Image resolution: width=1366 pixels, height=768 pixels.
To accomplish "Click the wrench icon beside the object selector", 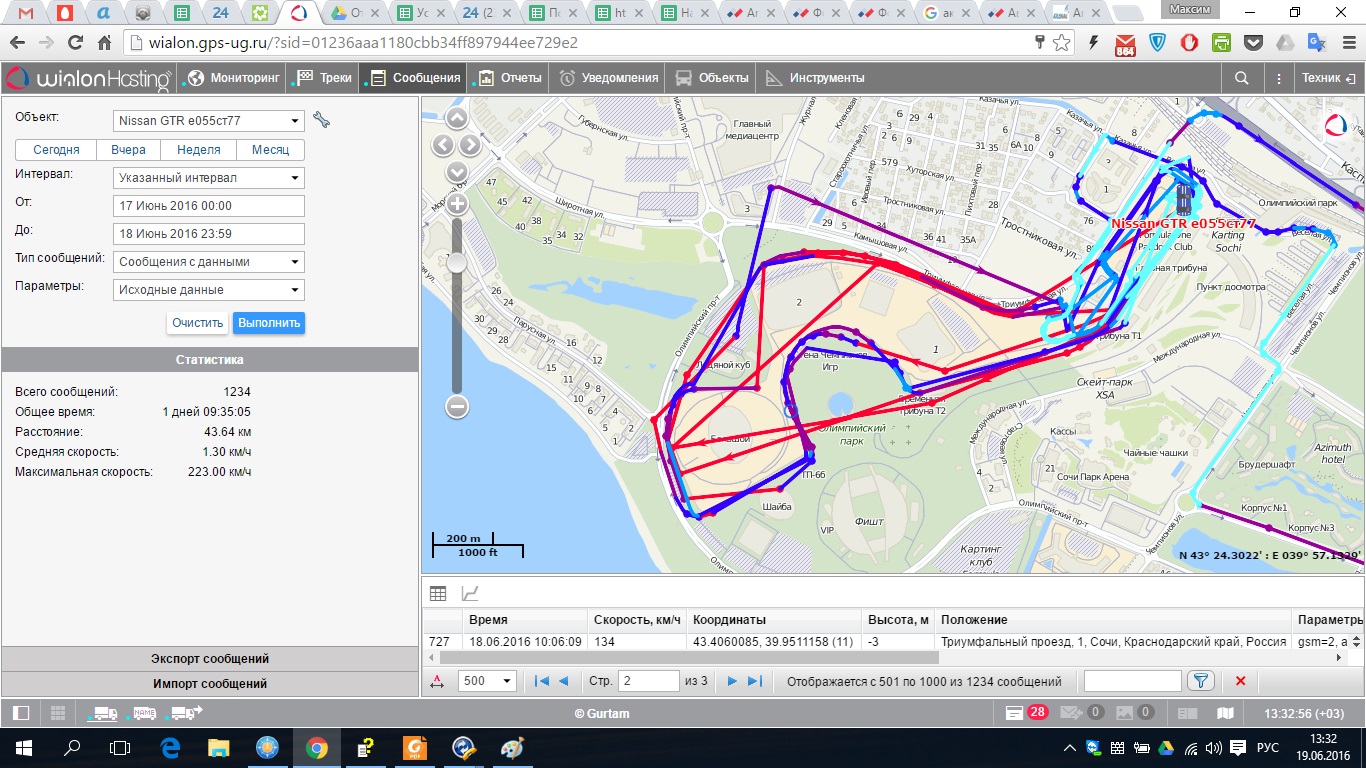I will click(x=321, y=120).
